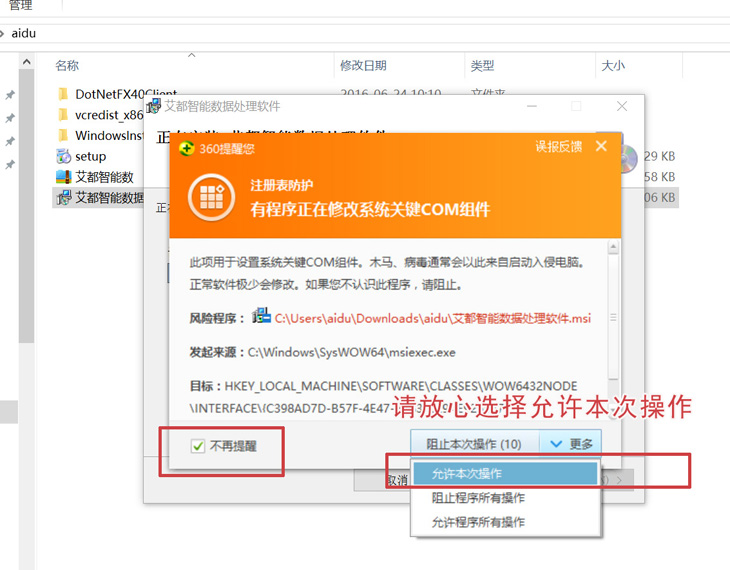This screenshot has height=570, width=730.
Task: Close the 360 warning dialog
Action: [601, 146]
